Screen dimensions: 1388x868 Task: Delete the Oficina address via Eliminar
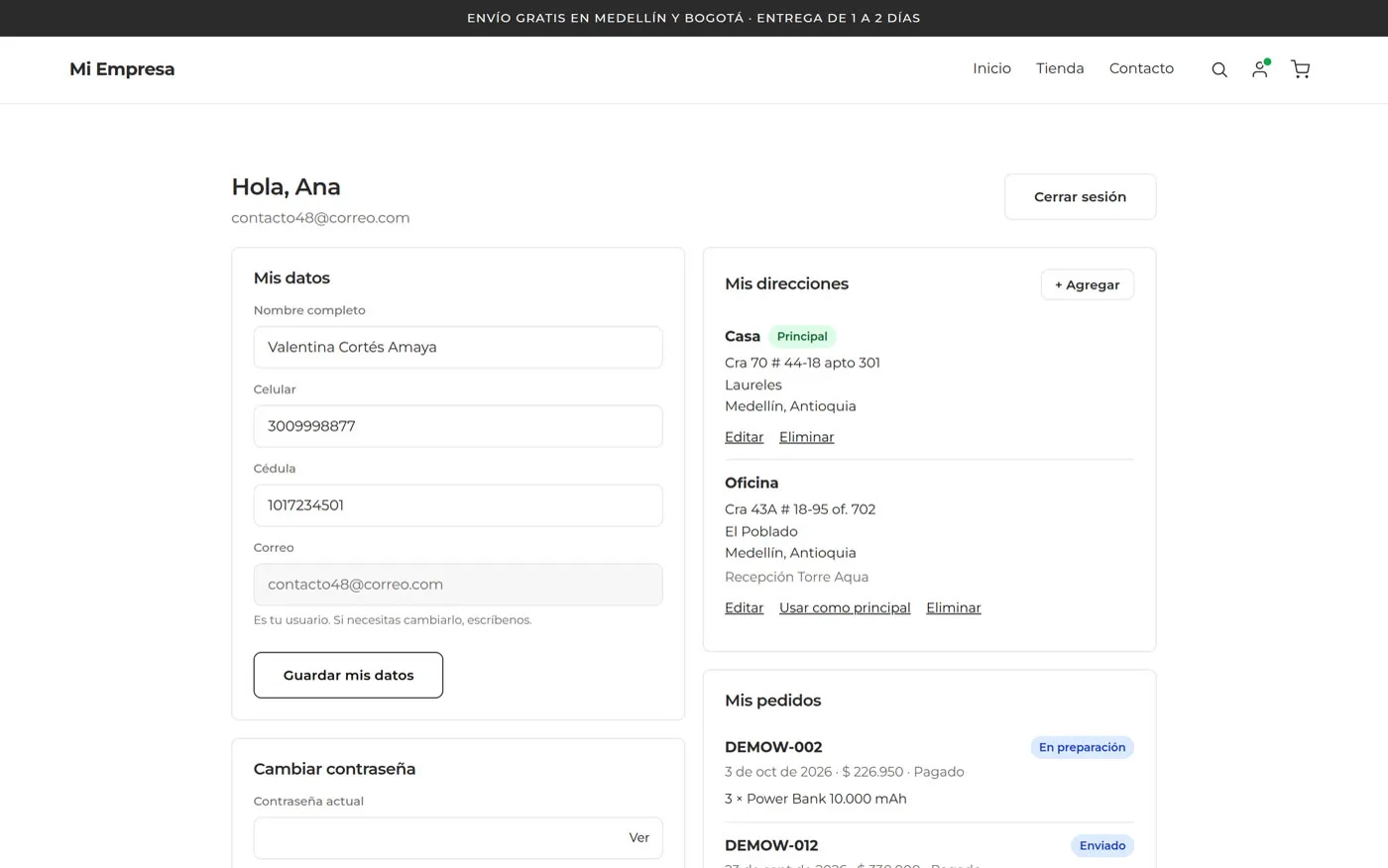953,607
